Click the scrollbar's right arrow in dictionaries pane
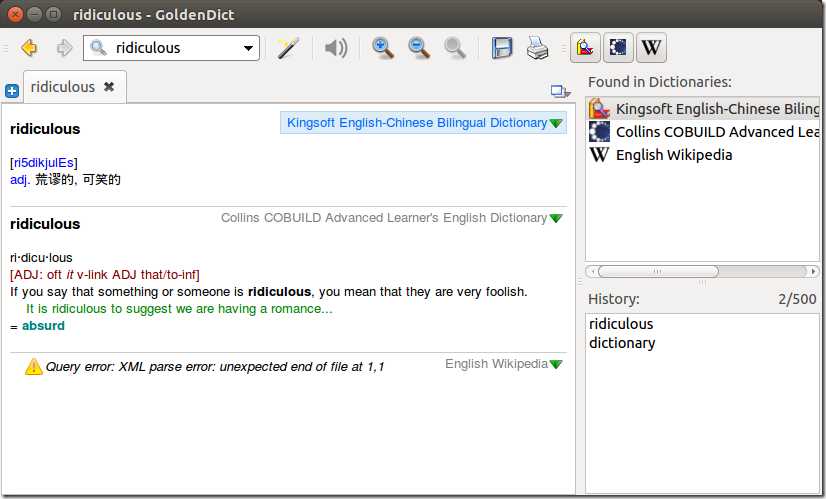This screenshot has width=826, height=499. (x=813, y=271)
